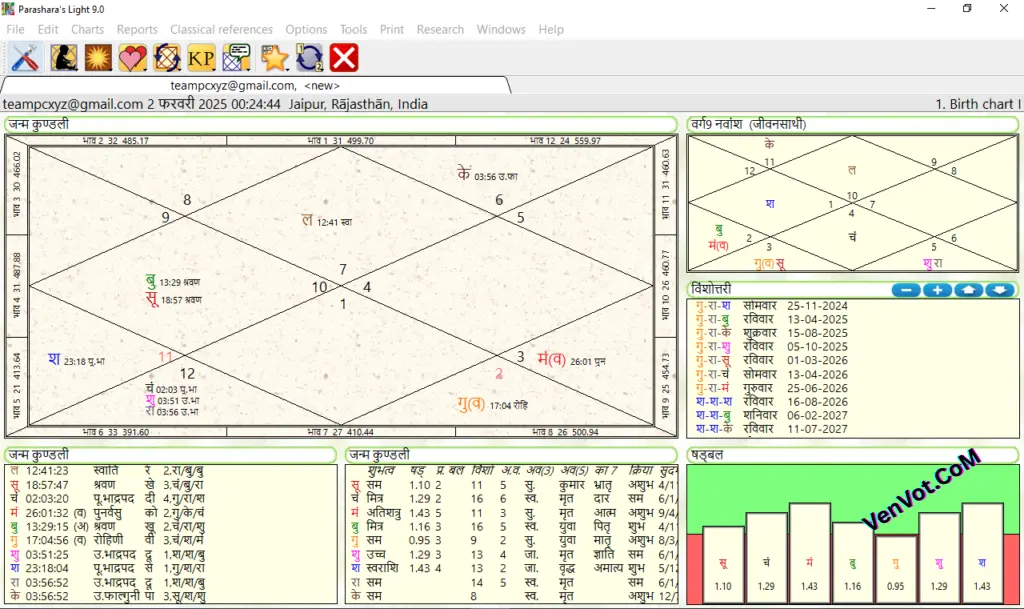
Task: Open the Tools menu
Action: (x=353, y=29)
